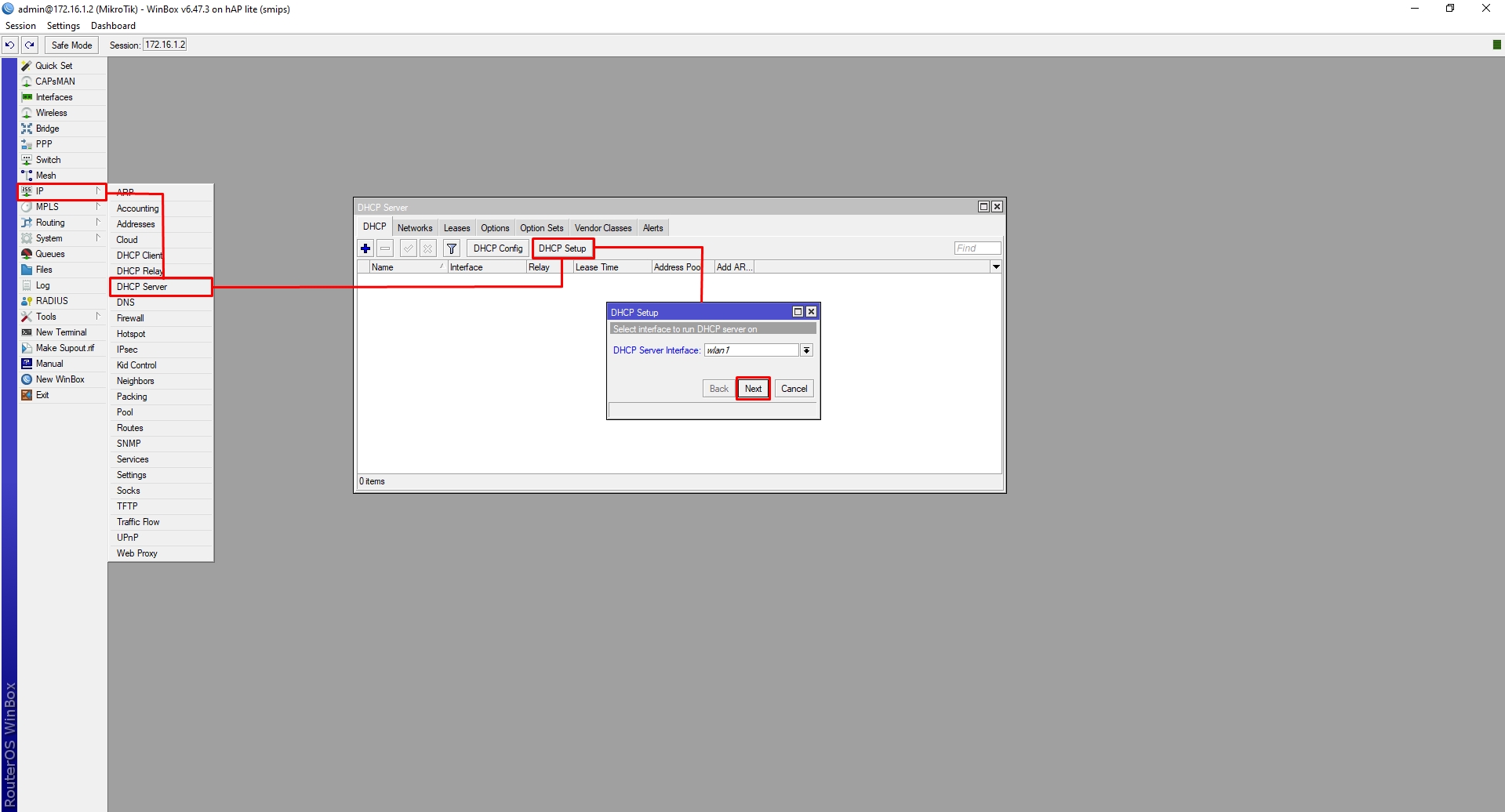Sort by the Lease Time column header
Image resolution: width=1505 pixels, height=812 pixels.
click(613, 267)
